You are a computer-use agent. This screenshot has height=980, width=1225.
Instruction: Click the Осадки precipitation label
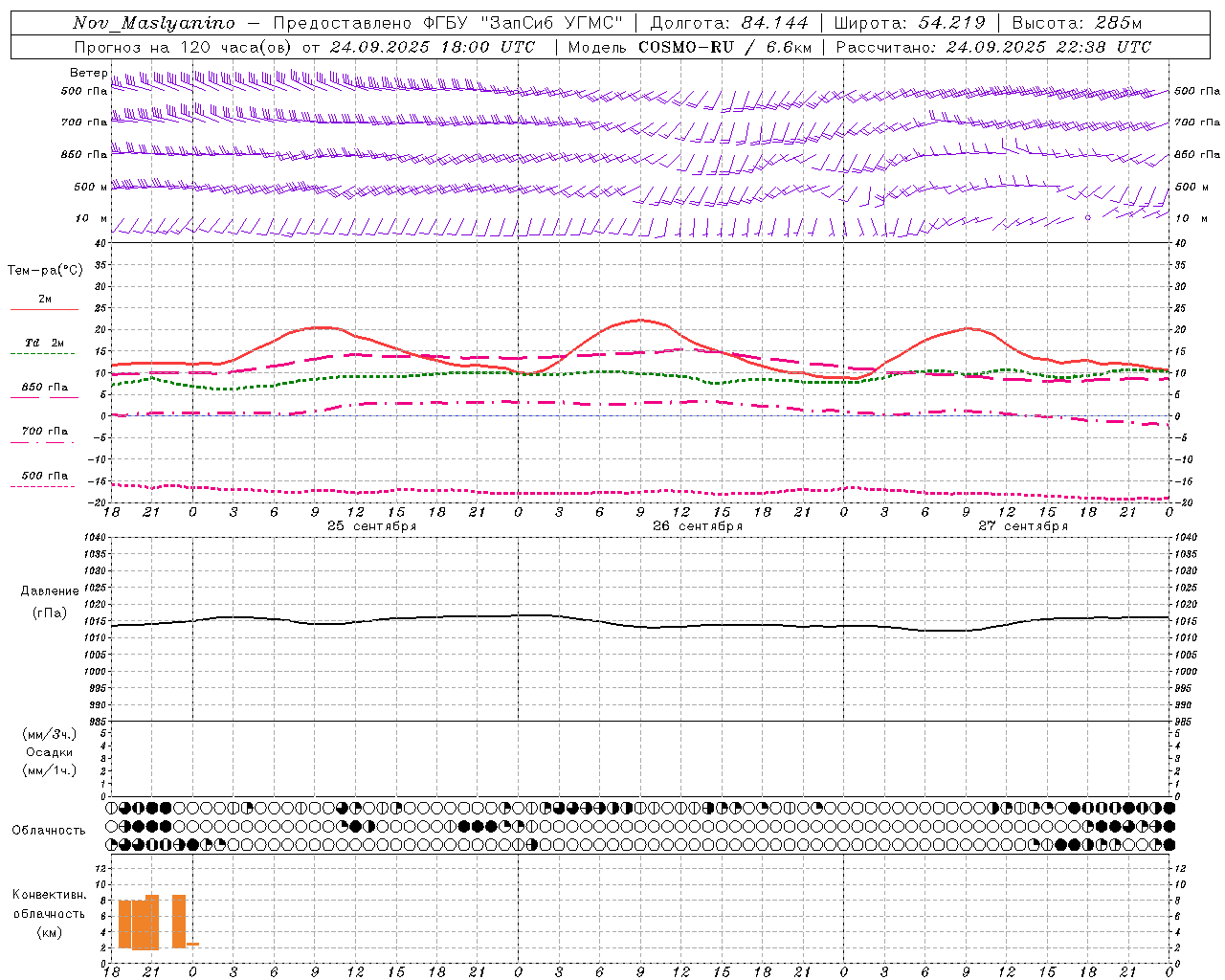pyautogui.click(x=50, y=752)
